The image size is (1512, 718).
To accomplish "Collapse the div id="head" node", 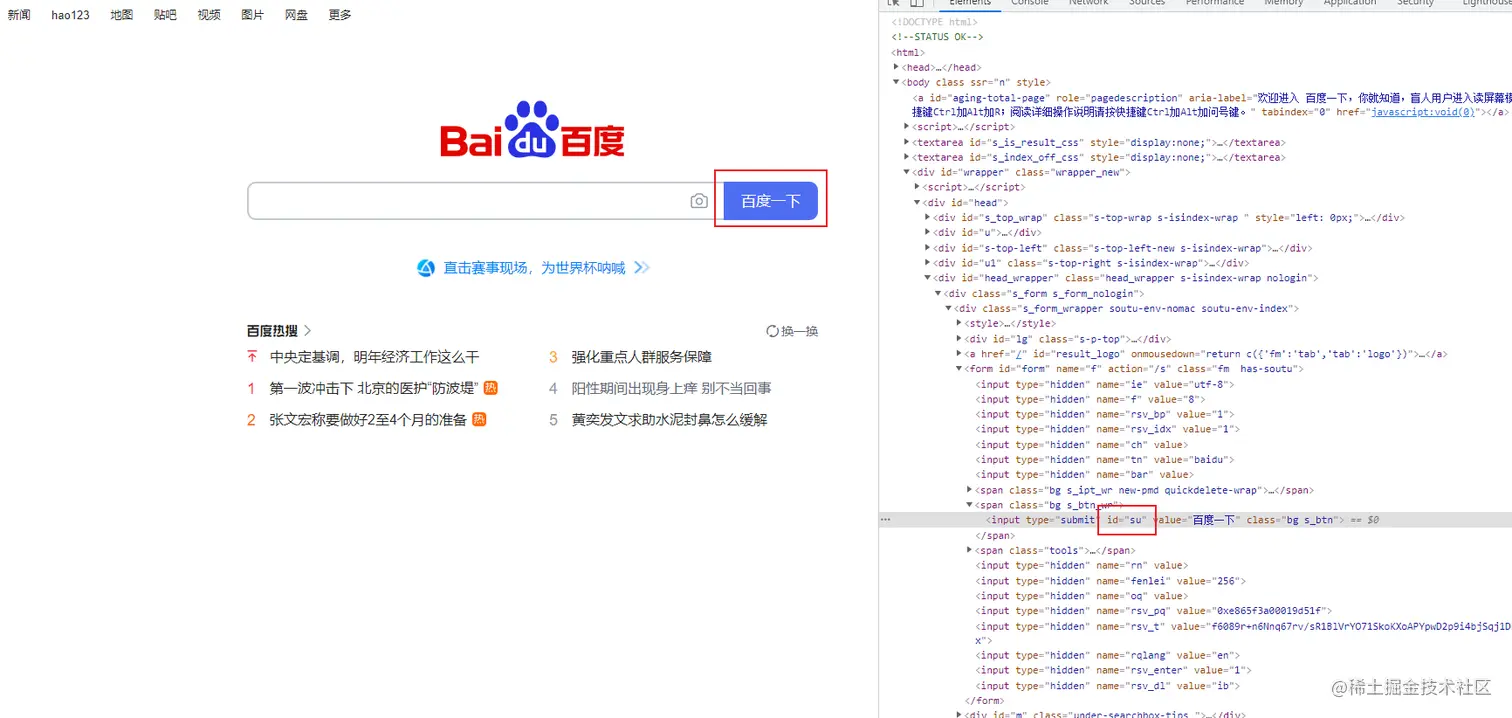I will click(x=917, y=203).
